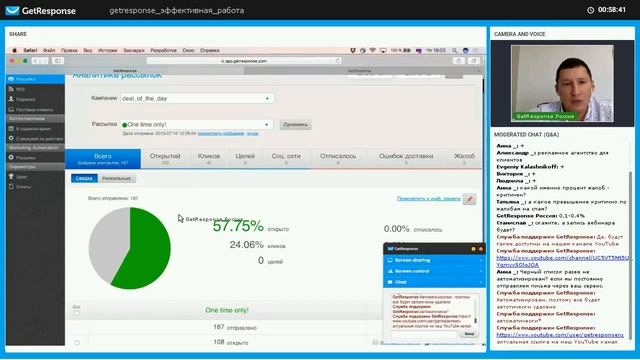The height and width of the screenshot is (360, 640).
Task: Select the Отписалось tab
Action: click(338, 158)
